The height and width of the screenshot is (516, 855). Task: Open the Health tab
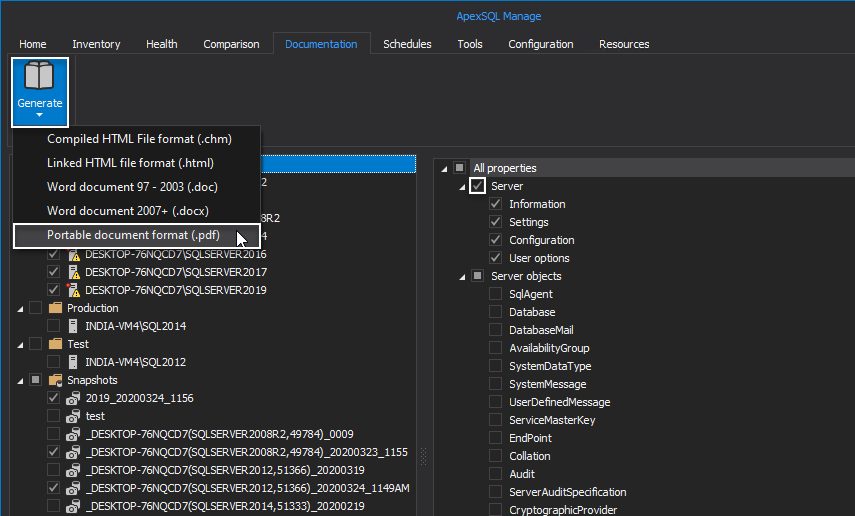point(161,44)
